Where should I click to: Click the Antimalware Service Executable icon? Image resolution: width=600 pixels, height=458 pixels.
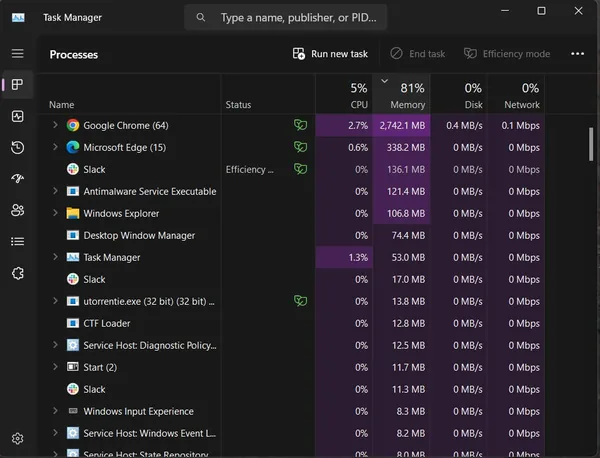pos(73,191)
